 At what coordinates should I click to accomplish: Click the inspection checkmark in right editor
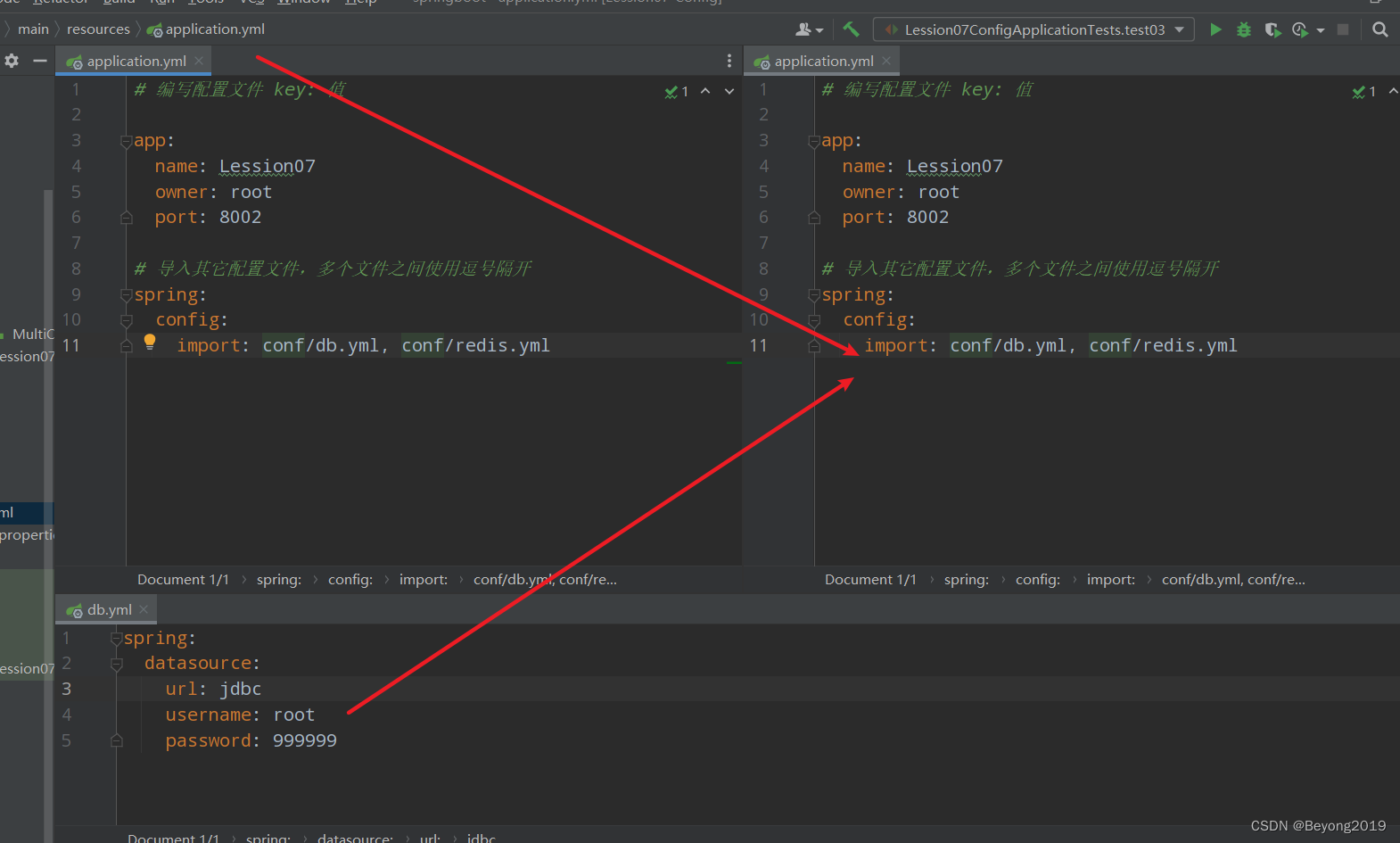[x=1363, y=91]
